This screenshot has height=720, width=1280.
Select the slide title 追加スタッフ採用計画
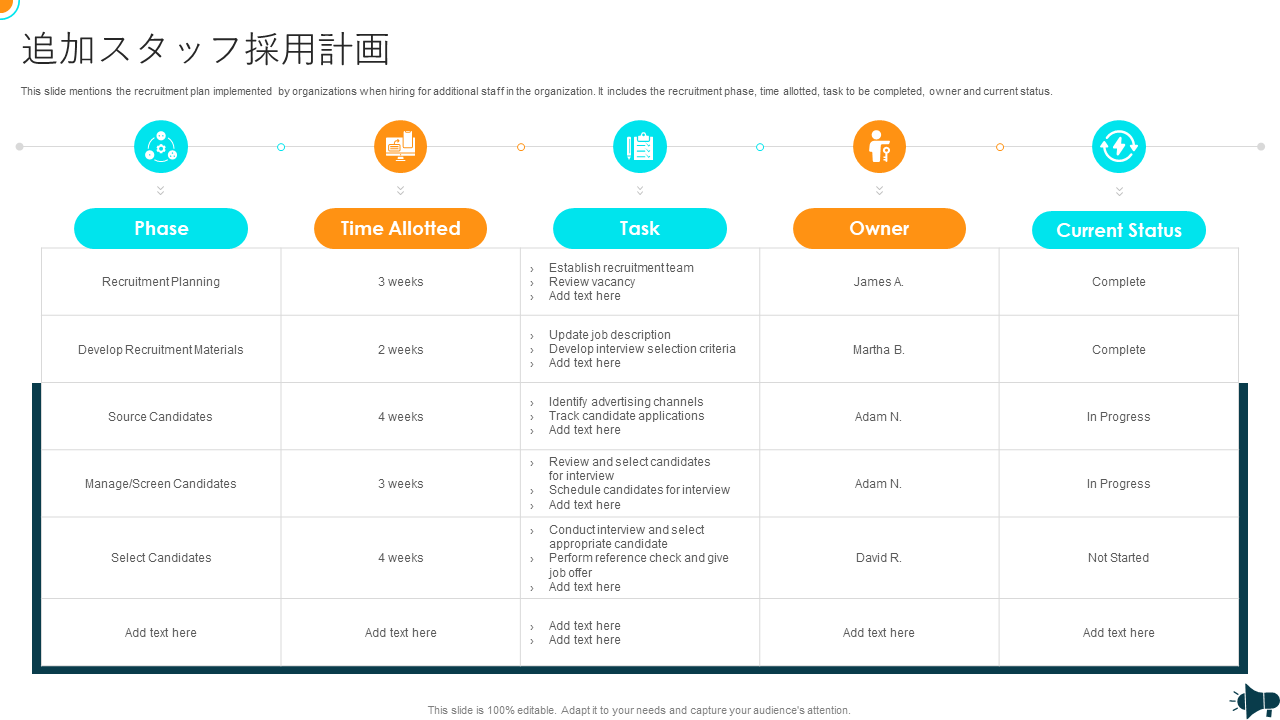[205, 49]
